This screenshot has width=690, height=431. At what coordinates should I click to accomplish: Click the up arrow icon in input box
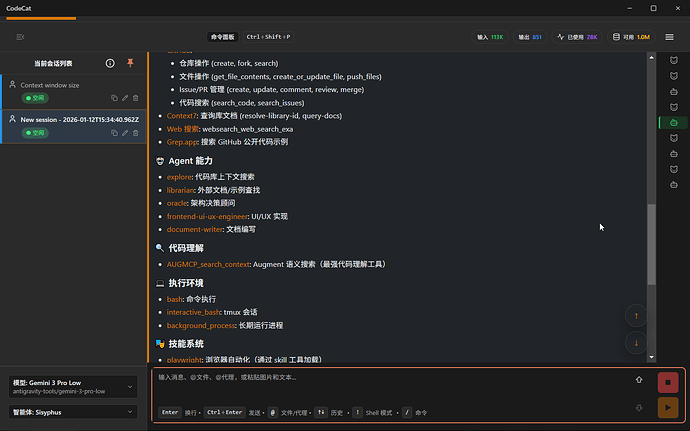[639, 379]
